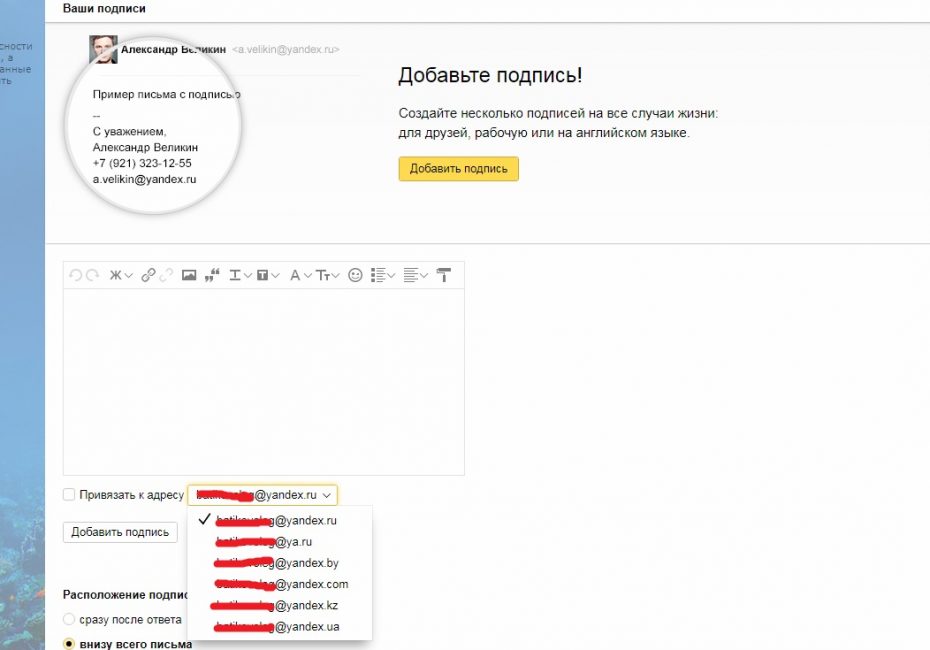Insert an image into the signature

[x=189, y=275]
